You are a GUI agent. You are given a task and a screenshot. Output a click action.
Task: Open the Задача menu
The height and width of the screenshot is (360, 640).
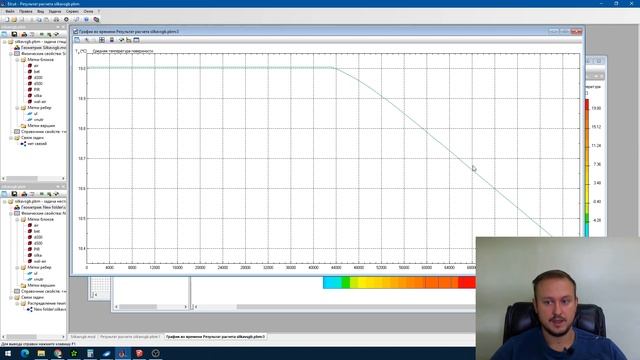[x=55, y=11]
